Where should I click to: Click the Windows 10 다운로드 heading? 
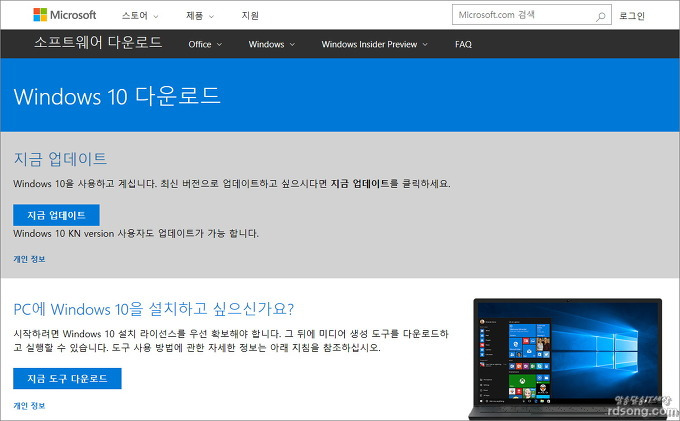click(x=117, y=96)
